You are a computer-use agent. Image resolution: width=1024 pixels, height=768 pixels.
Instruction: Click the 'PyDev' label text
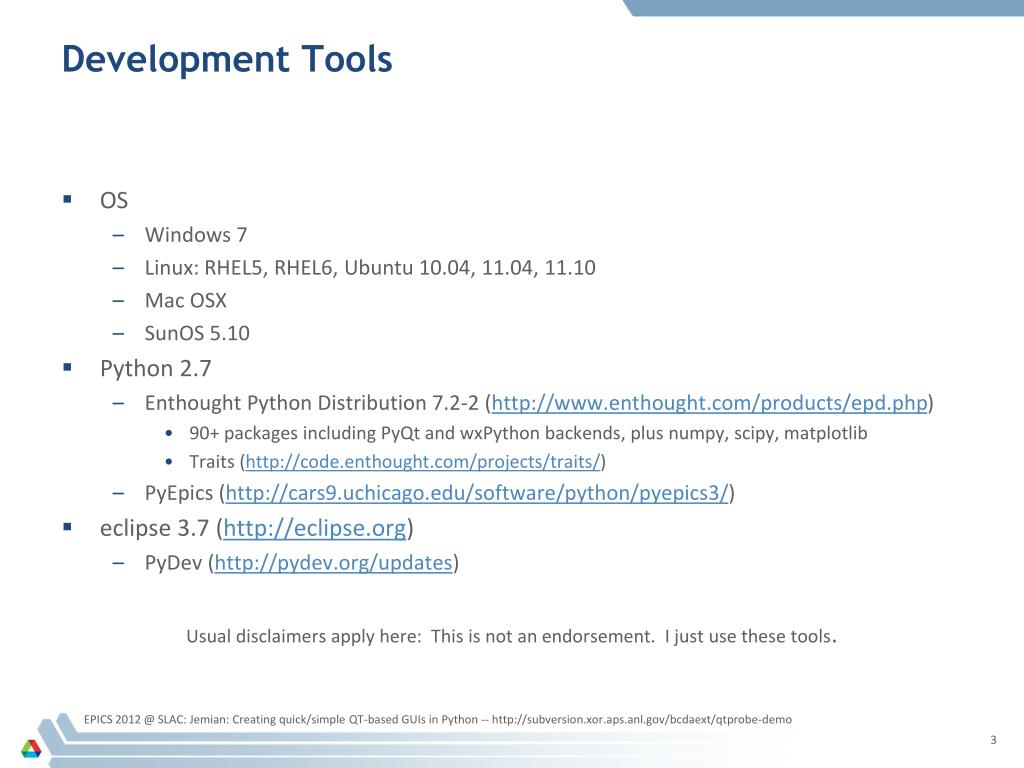(x=173, y=562)
